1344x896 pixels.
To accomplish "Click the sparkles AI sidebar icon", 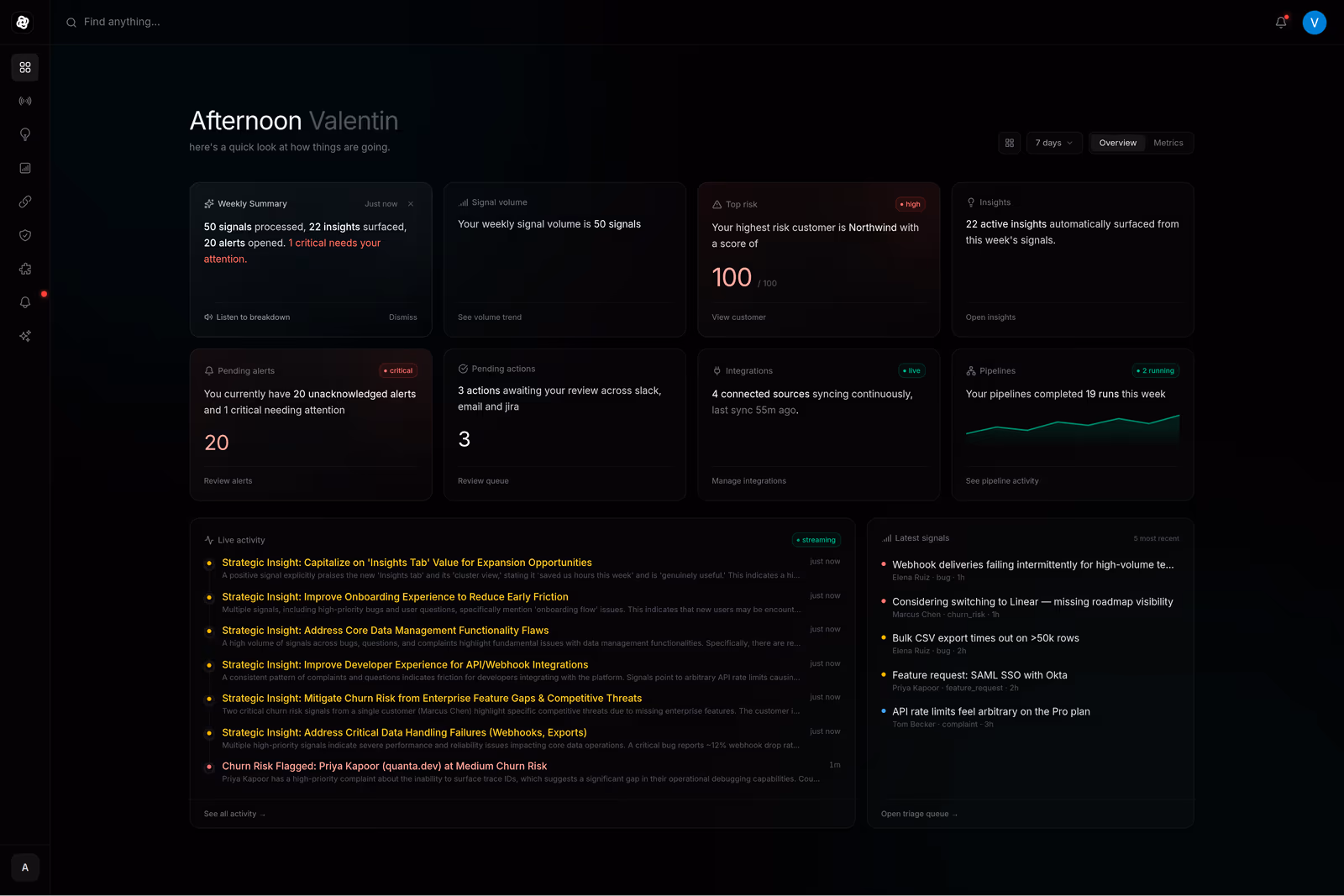I will (25, 336).
